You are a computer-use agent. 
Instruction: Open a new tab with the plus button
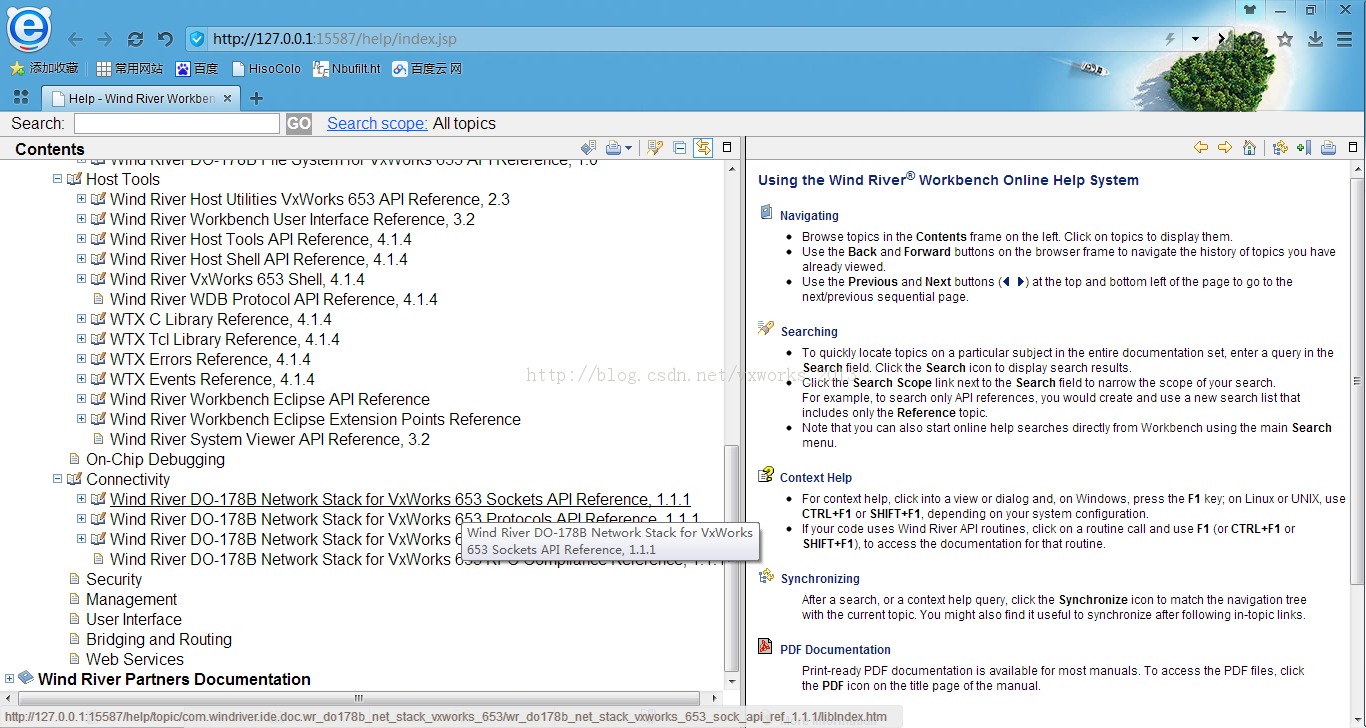click(x=256, y=98)
